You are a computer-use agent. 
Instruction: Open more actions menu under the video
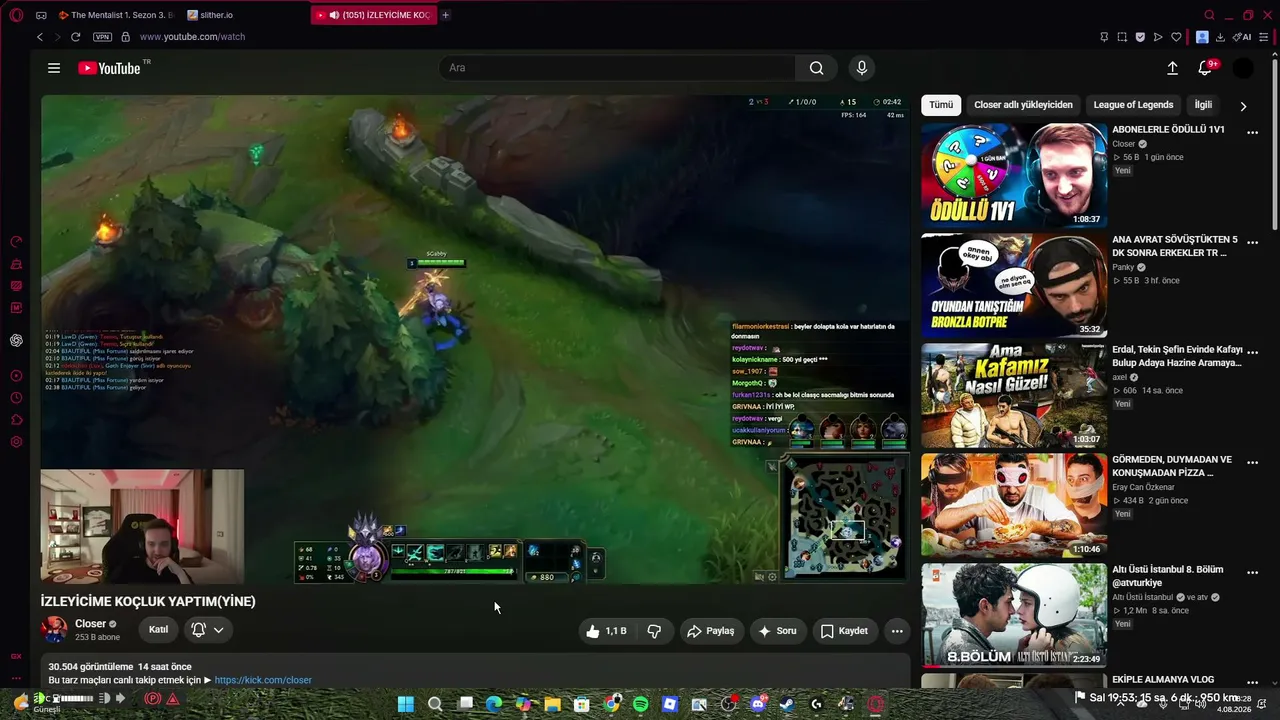tap(897, 631)
